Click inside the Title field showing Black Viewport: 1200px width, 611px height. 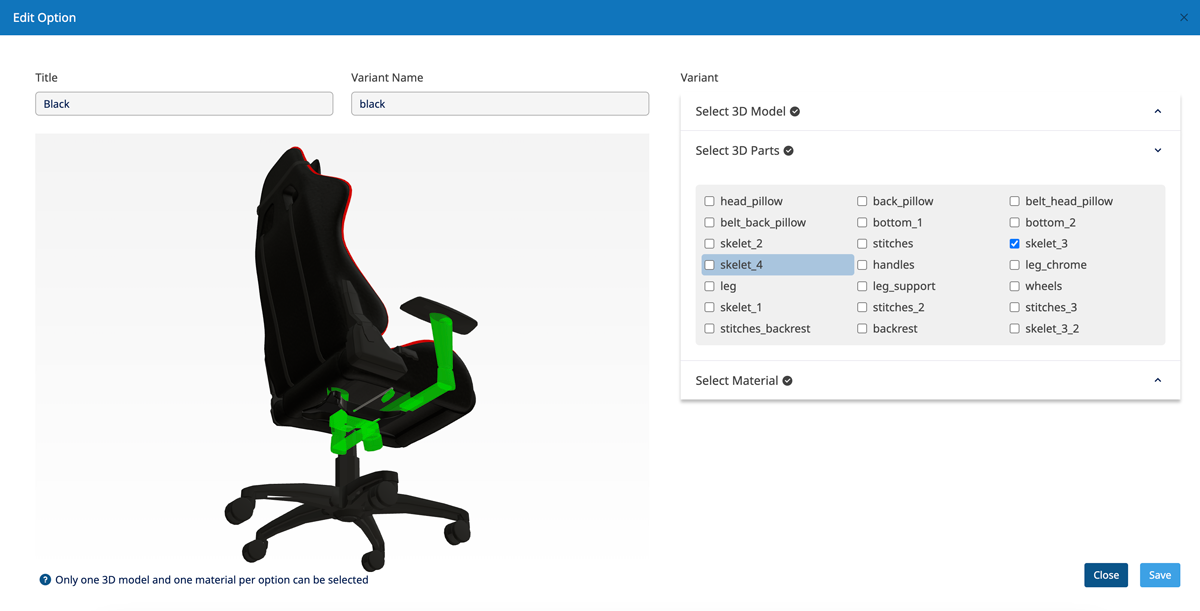tap(184, 103)
